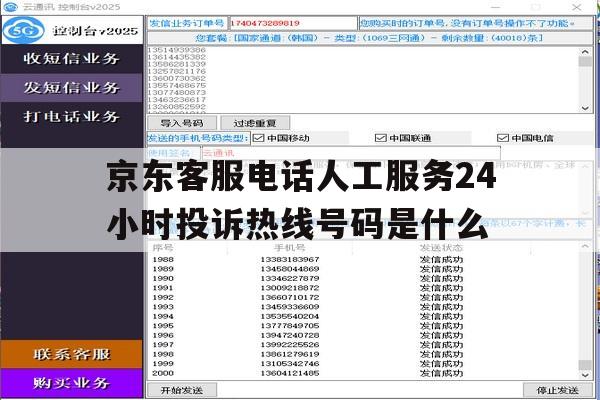This screenshot has height=400, width=600.
Task: Click 发信成功 status in row 2000
Action: pyautogui.click(x=441, y=373)
